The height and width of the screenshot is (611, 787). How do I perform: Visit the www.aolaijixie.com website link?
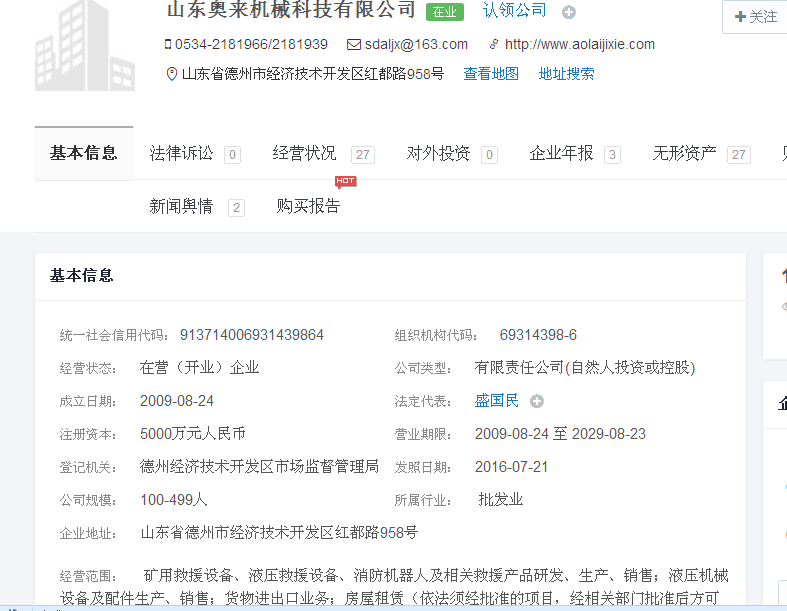[579, 44]
